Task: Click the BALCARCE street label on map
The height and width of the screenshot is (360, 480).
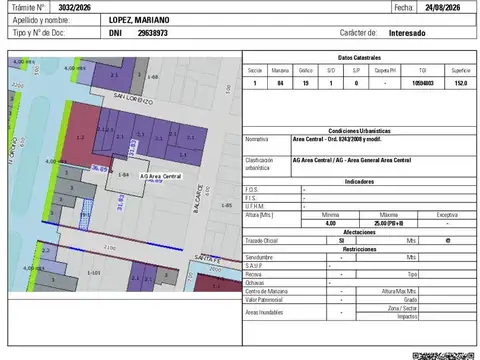Action: [198, 199]
